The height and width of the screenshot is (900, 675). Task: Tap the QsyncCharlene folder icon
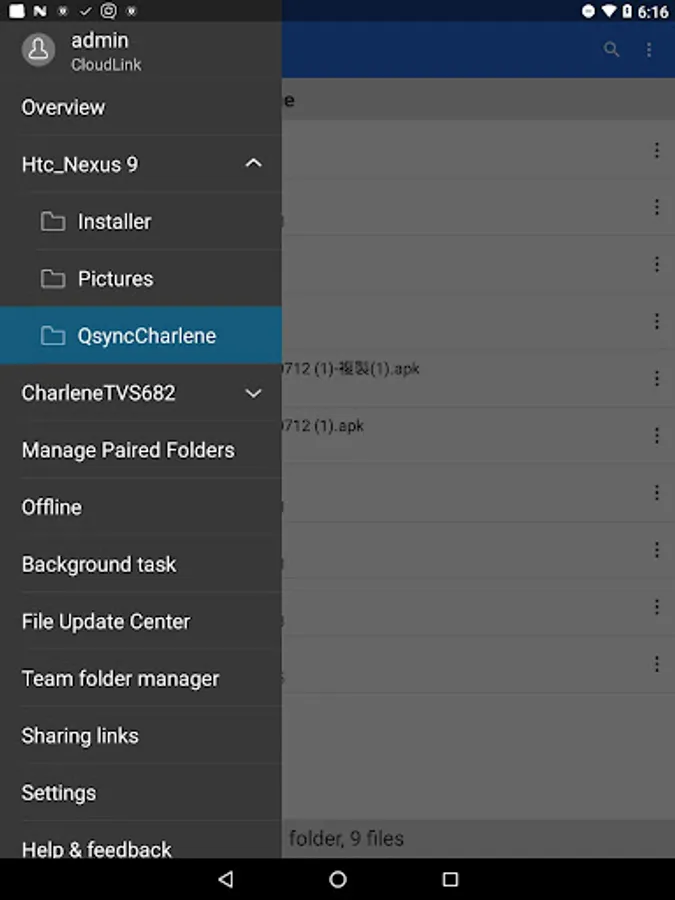click(x=52, y=336)
